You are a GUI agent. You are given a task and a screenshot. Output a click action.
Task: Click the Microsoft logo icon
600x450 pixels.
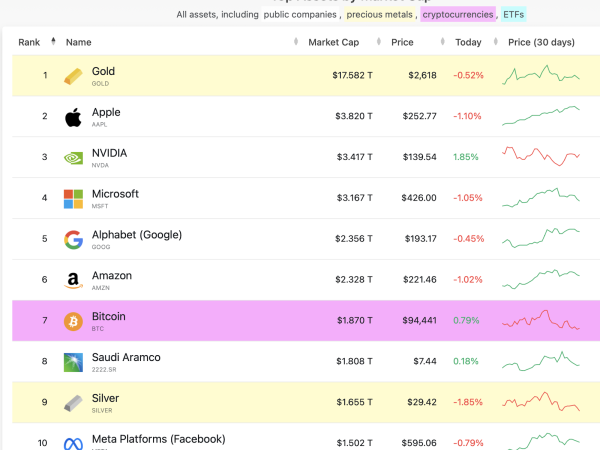(73, 199)
